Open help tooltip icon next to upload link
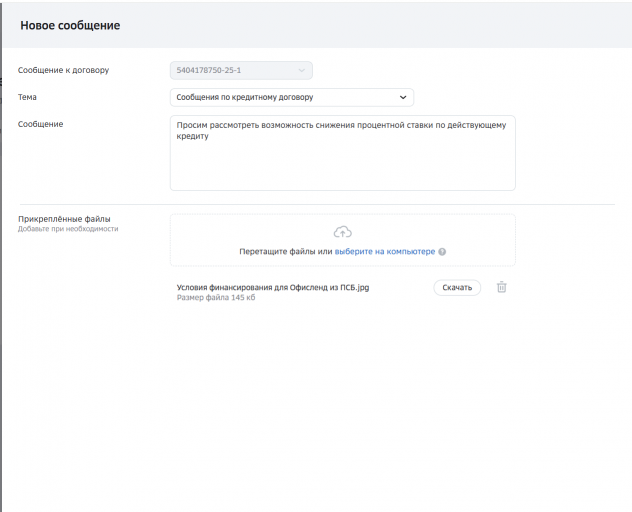632x512 pixels. pos(442,252)
